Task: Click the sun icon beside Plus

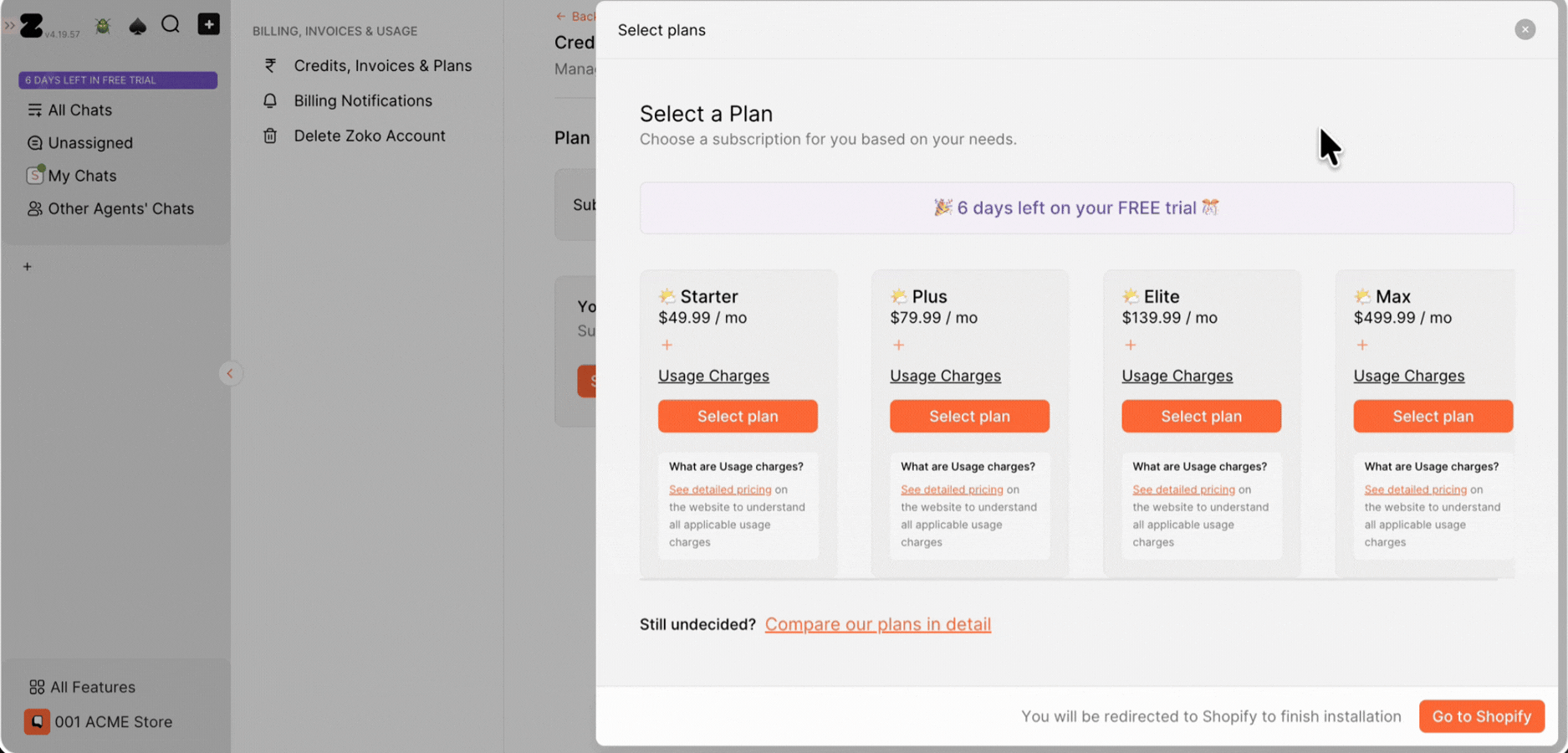Action: pos(898,296)
